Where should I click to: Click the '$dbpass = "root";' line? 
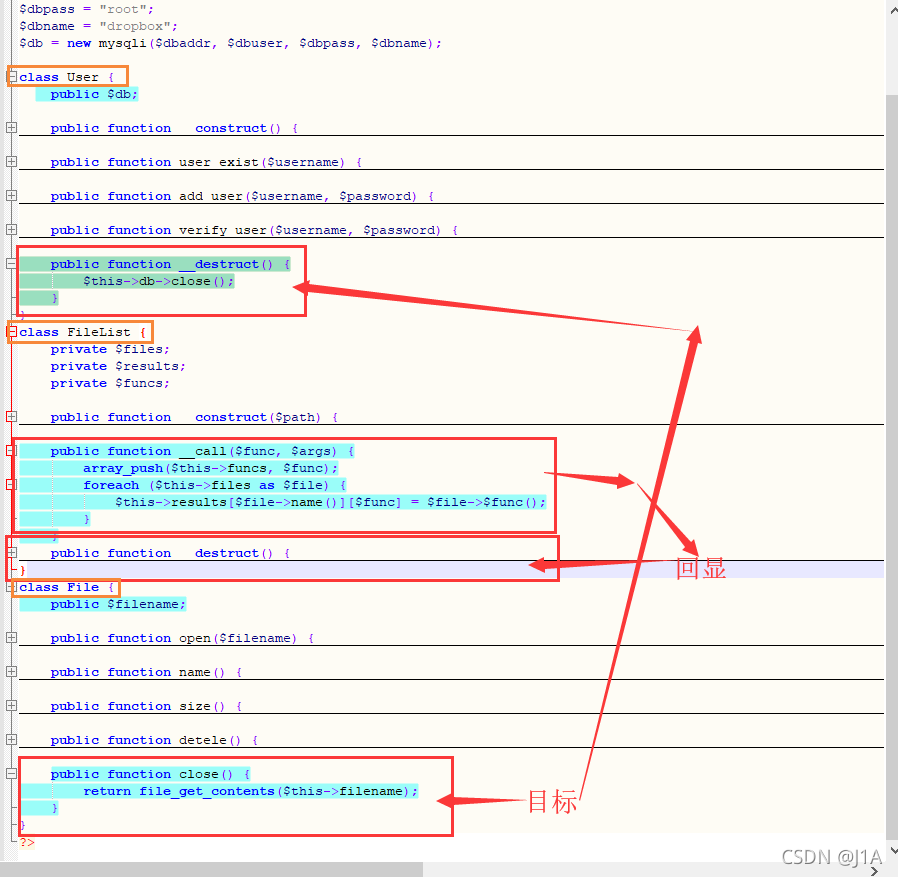tap(86, 9)
